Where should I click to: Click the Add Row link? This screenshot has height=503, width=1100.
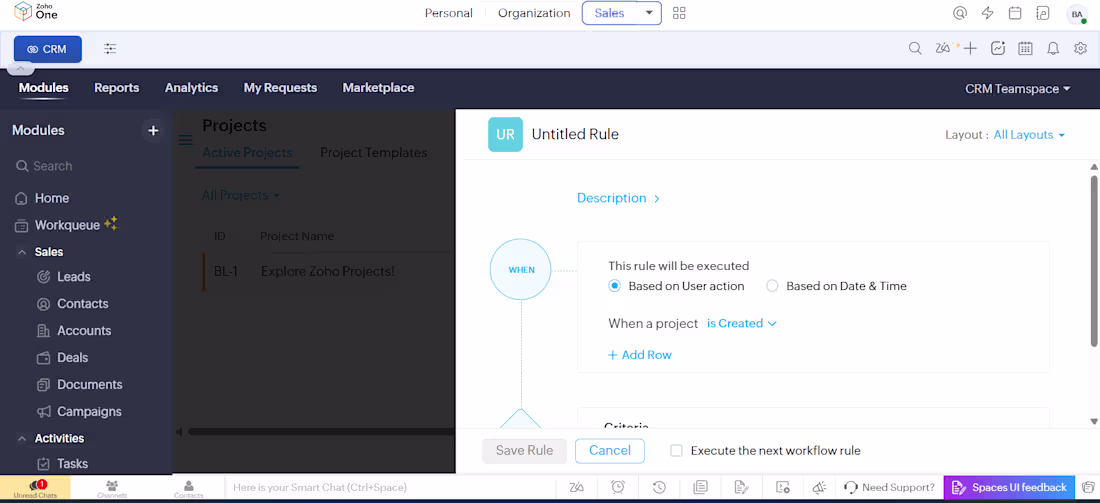point(640,355)
